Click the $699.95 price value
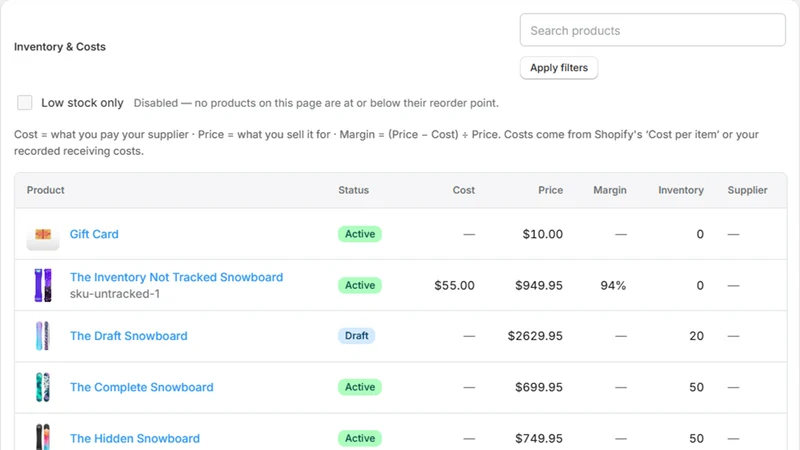Image resolution: width=800 pixels, height=450 pixels. 539,387
